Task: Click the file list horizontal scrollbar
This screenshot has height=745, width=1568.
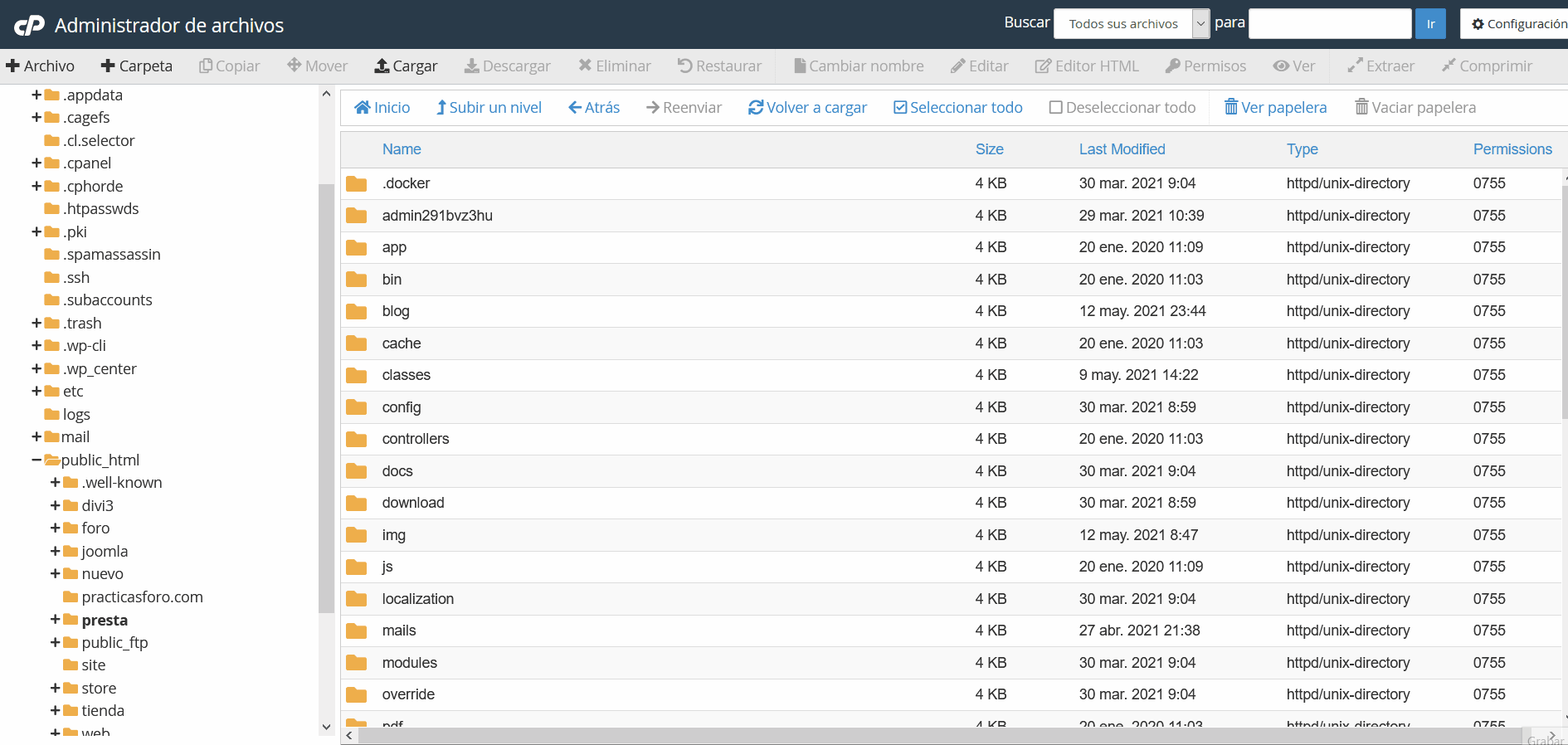Action: point(940,736)
